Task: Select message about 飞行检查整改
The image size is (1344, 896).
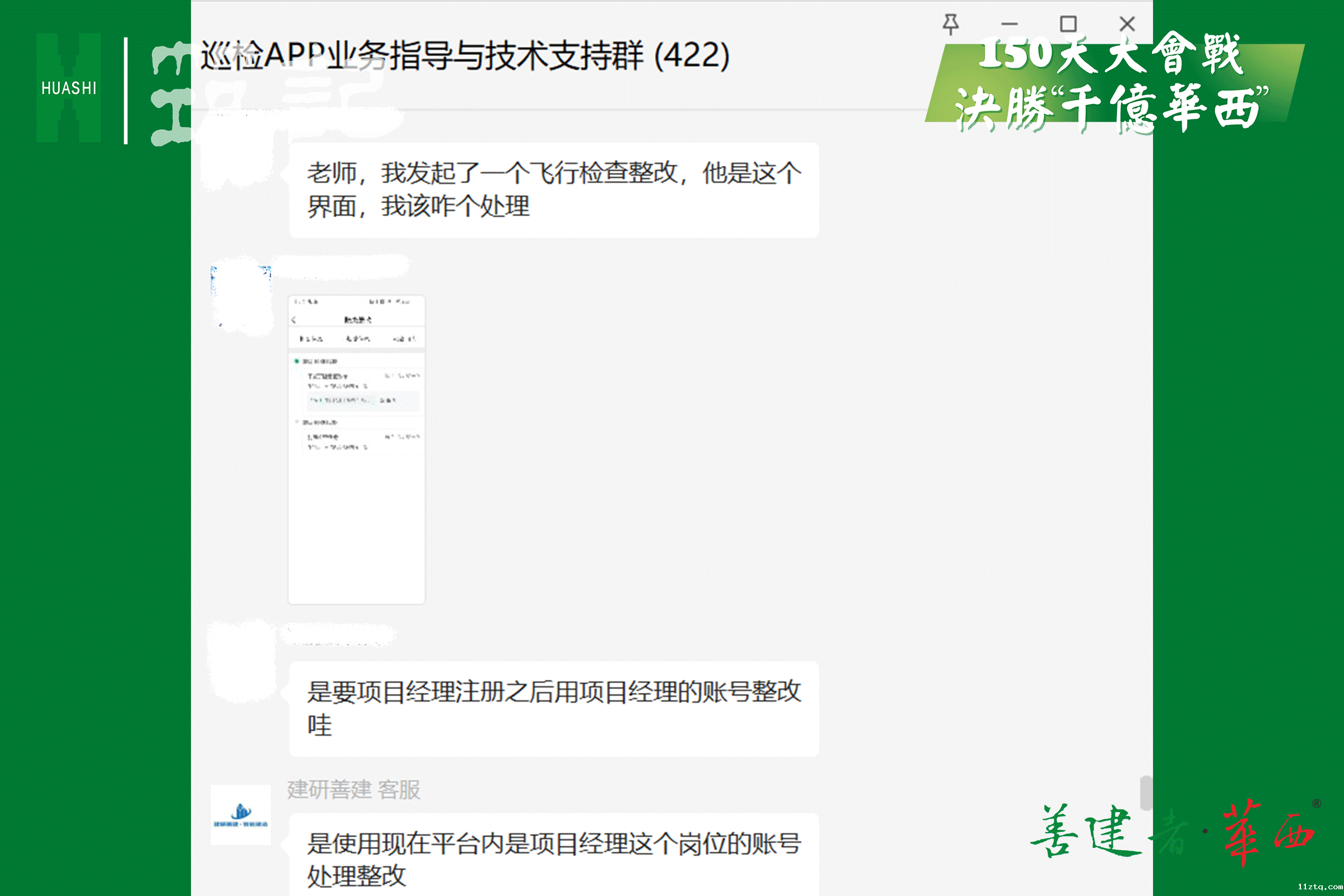Action: coord(553,190)
